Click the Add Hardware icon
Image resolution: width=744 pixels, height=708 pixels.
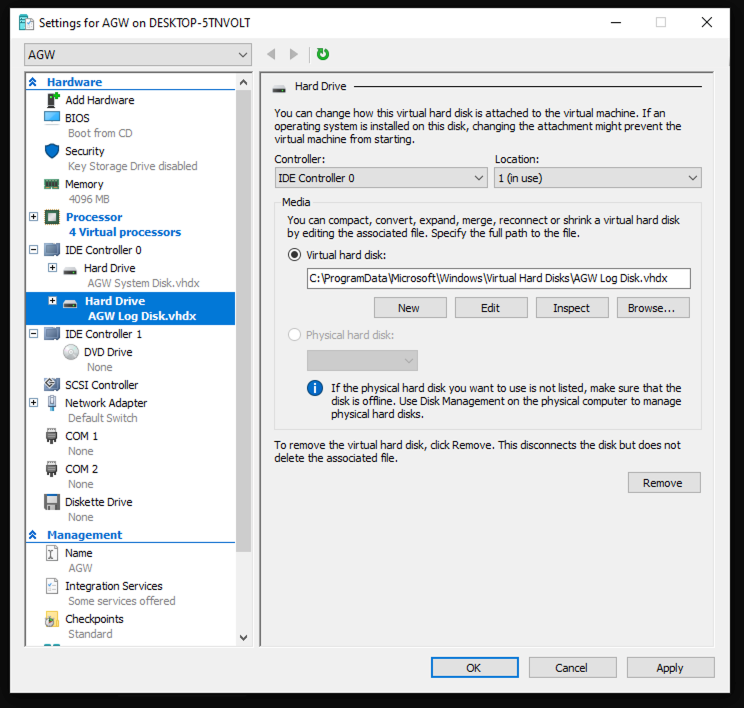point(53,100)
